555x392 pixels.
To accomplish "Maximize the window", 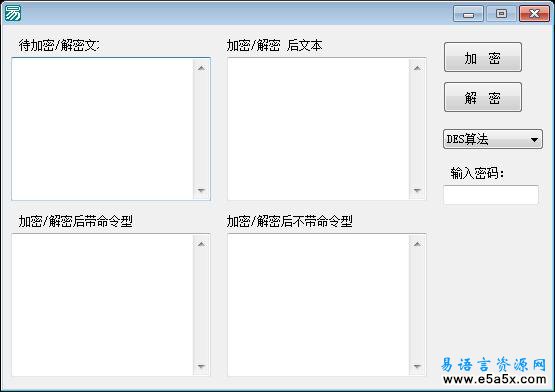I will pyautogui.click(x=501, y=14).
